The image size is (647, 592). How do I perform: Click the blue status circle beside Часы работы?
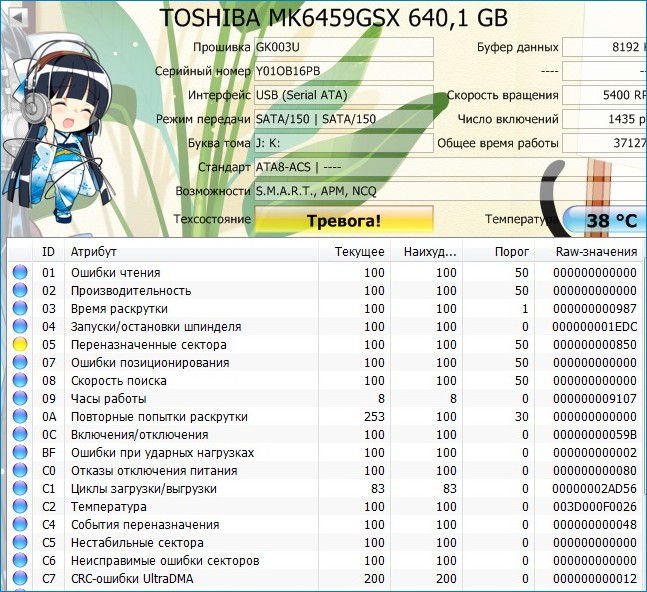pyautogui.click(x=19, y=399)
